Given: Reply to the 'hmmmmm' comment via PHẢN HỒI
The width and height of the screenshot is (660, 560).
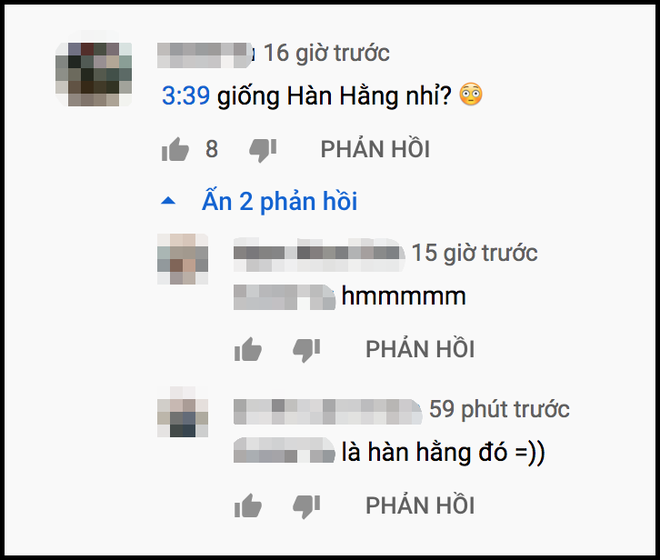Looking at the screenshot, I should (420, 349).
